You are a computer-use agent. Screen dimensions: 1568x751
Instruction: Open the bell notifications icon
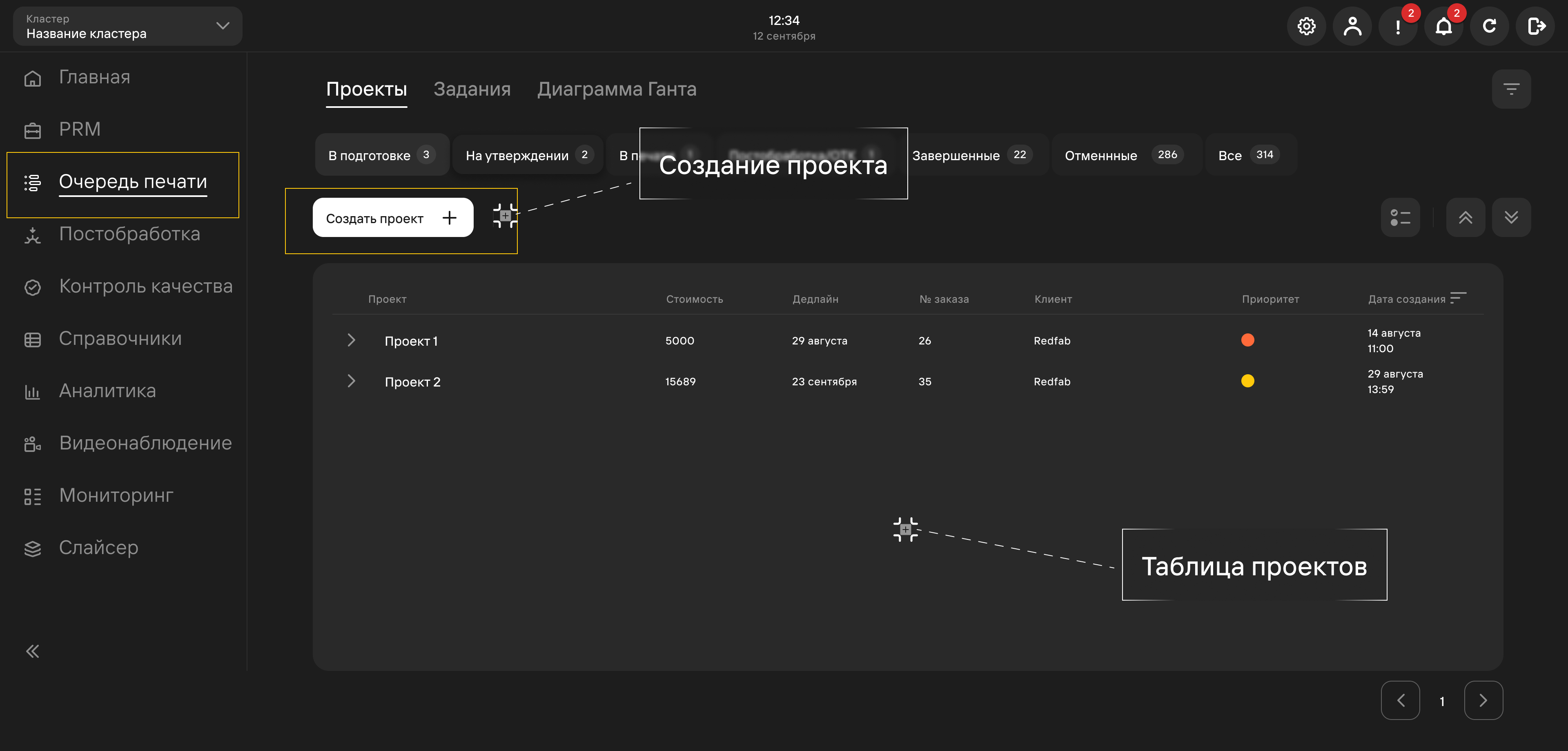pyautogui.click(x=1444, y=26)
